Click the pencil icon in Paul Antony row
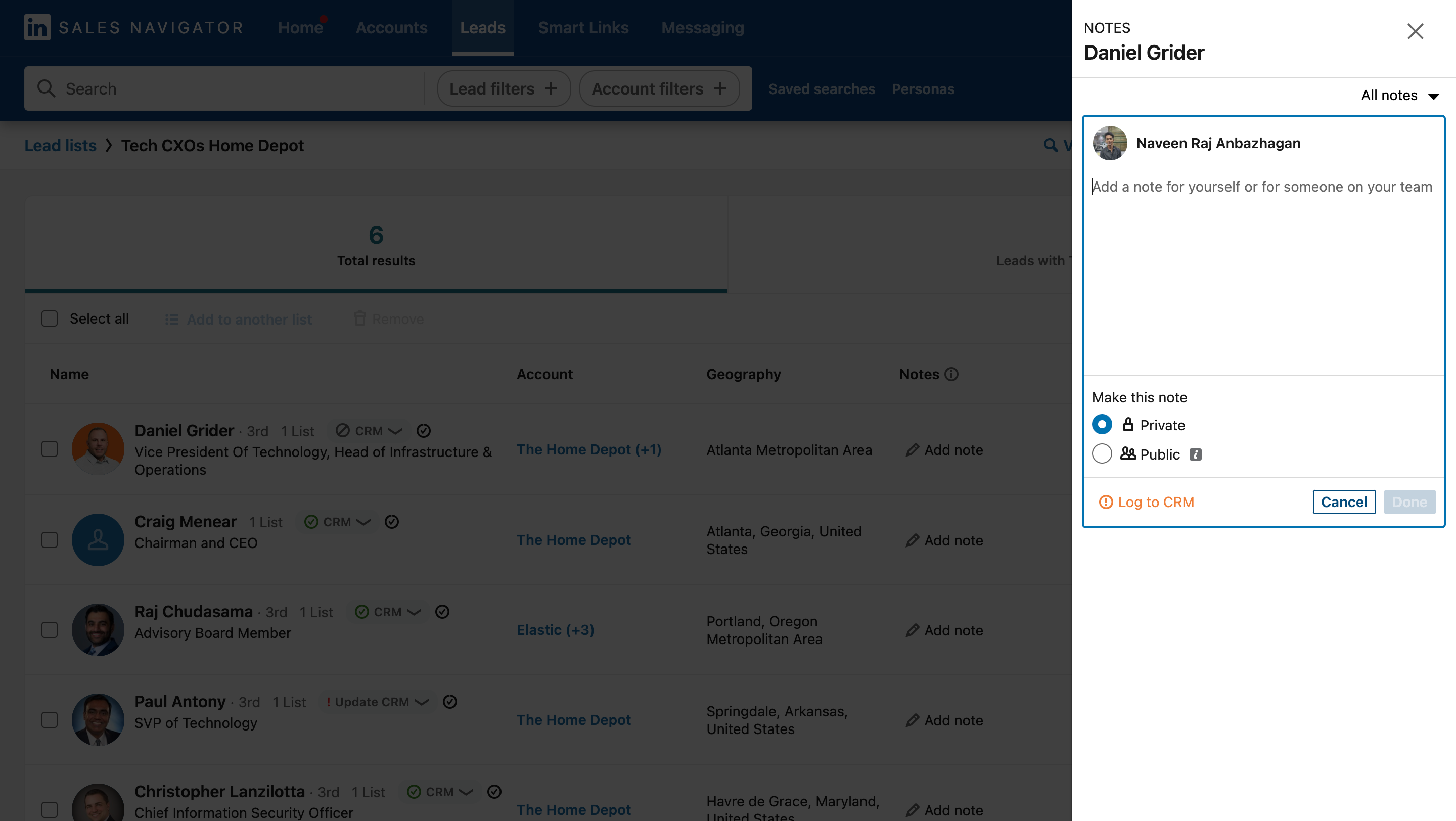This screenshot has height=821, width=1456. click(x=912, y=720)
